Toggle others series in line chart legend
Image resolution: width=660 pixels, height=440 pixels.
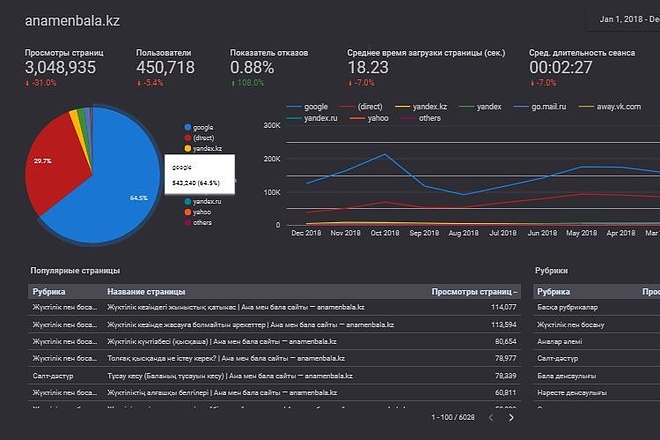pyautogui.click(x=421, y=118)
